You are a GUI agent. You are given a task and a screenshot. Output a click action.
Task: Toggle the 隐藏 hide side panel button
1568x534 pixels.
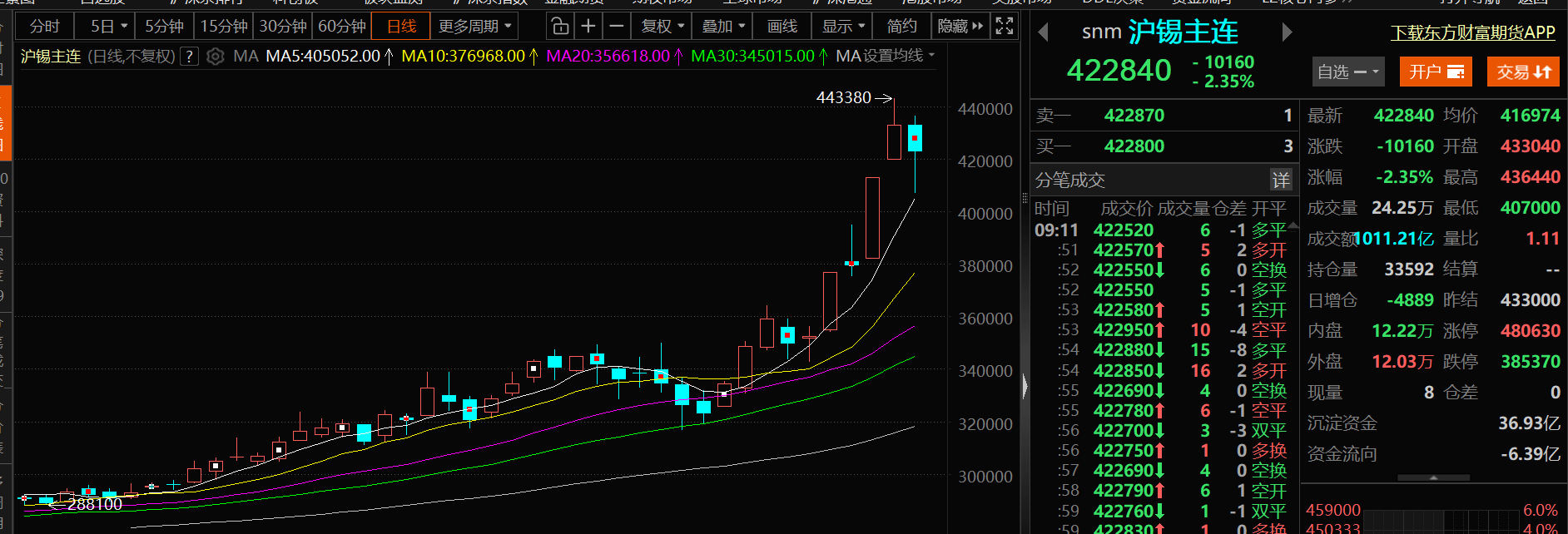(960, 27)
